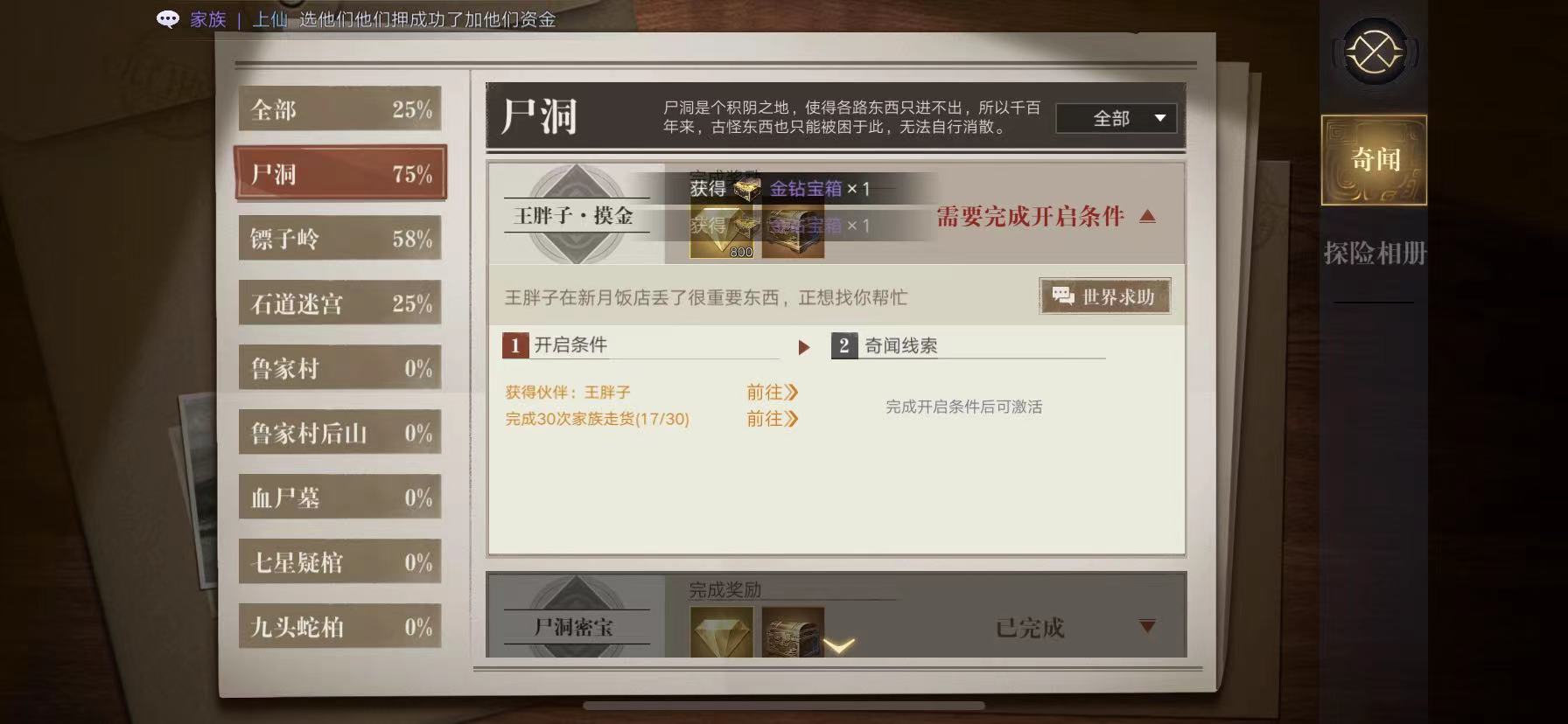Tap the chest reward in 尸洞密宝

pyautogui.click(x=793, y=632)
